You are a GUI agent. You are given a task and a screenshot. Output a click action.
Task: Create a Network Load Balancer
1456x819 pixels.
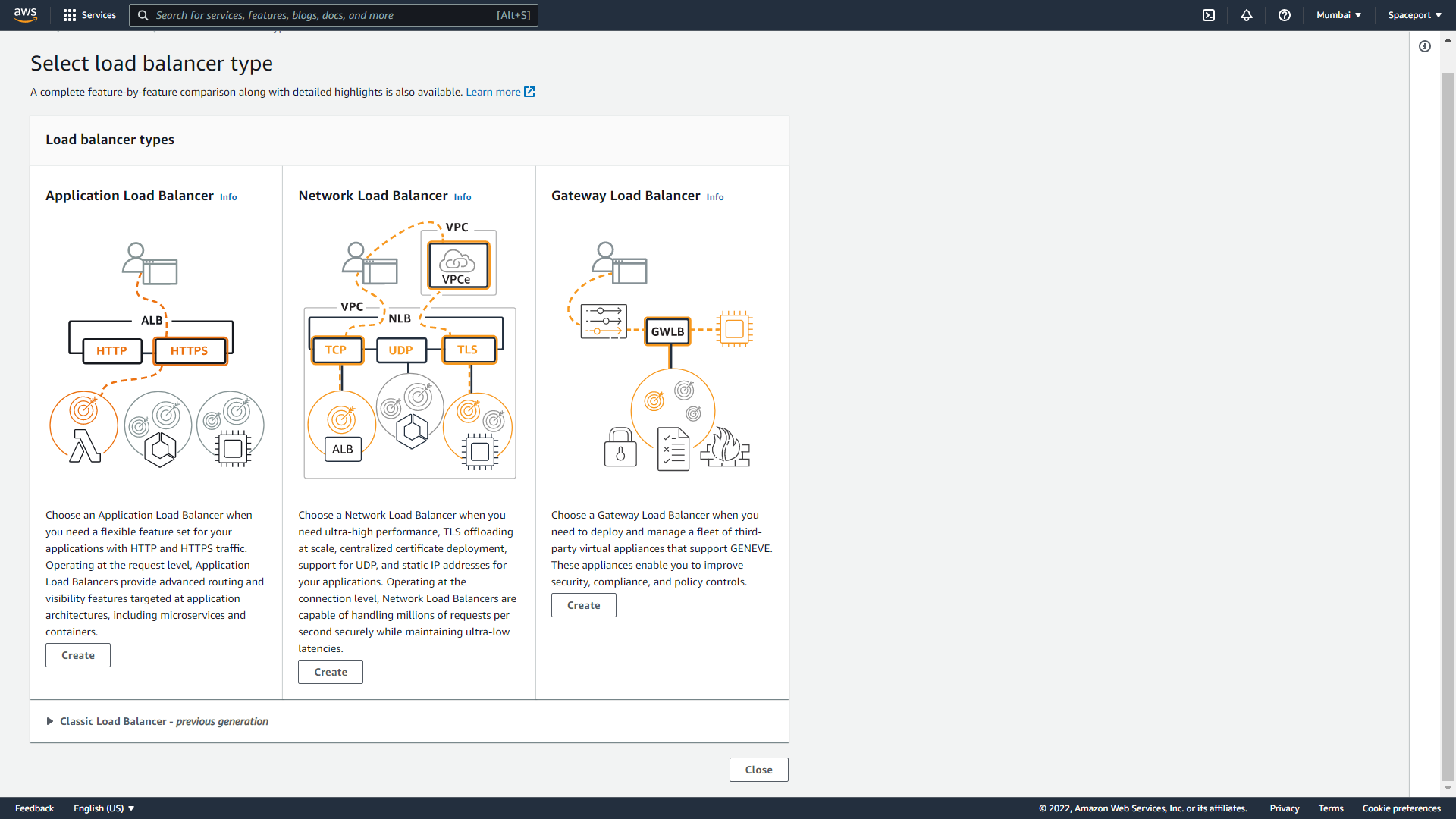tap(331, 672)
